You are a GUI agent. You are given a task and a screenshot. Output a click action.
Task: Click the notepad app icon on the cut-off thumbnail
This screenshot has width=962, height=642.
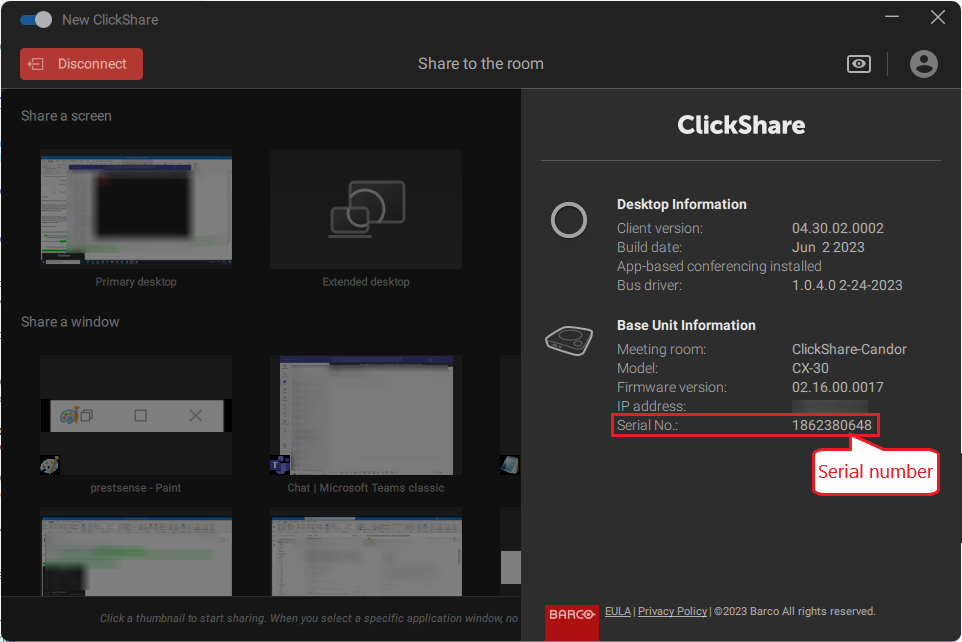[510, 465]
